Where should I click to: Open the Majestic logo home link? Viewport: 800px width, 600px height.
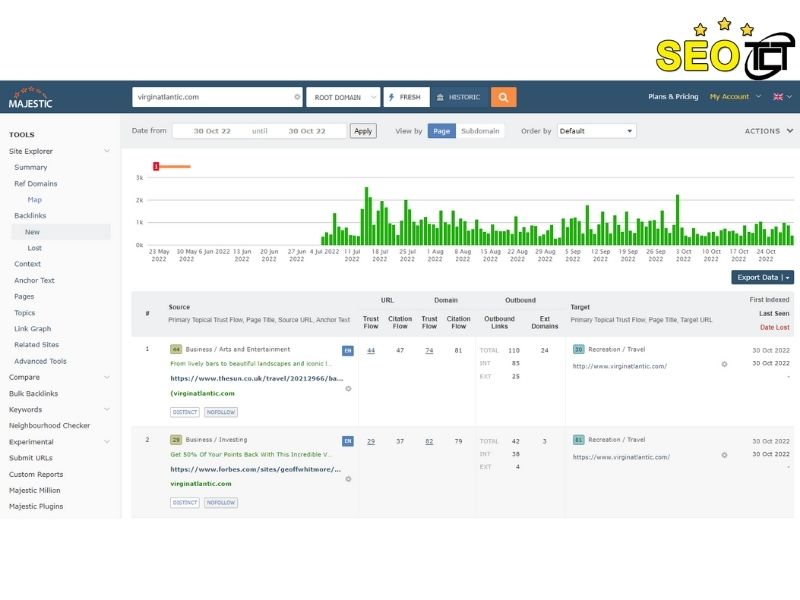pyautogui.click(x=31, y=97)
